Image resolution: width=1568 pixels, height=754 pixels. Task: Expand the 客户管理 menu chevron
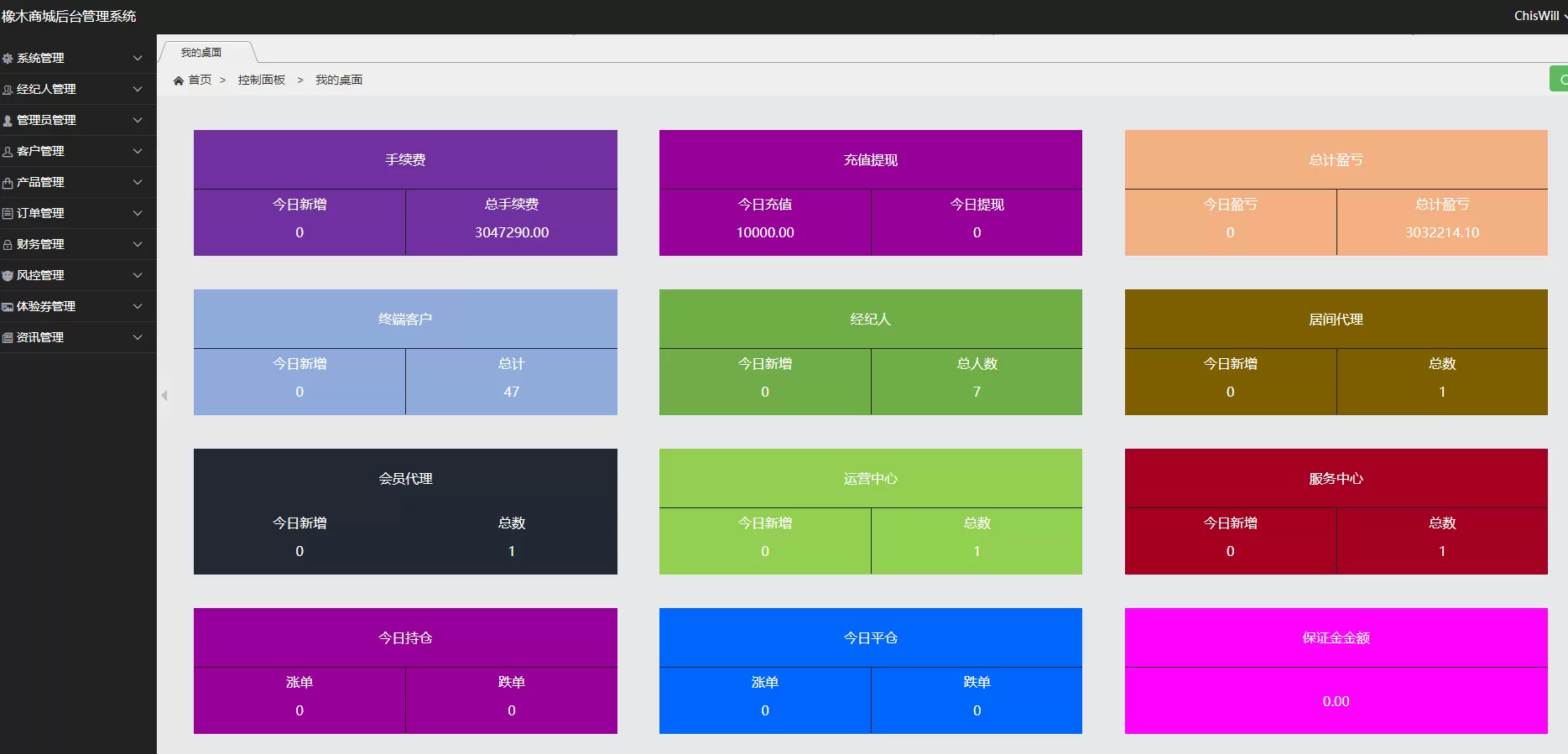[138, 151]
